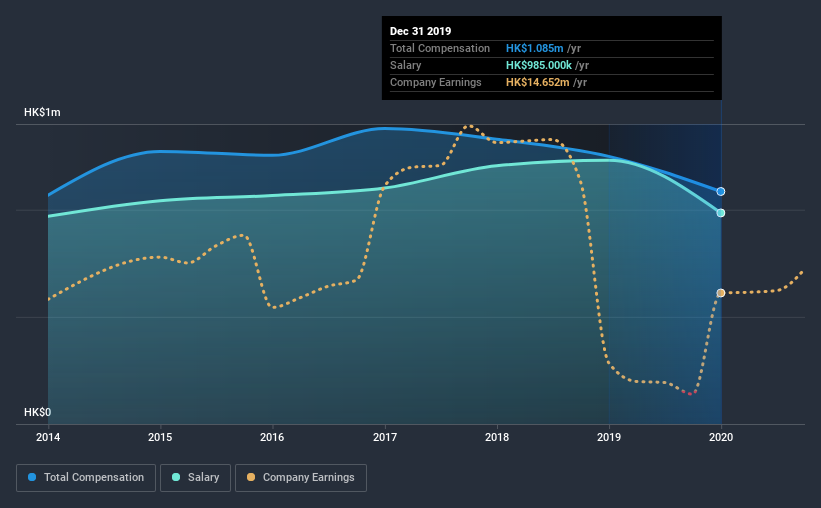Click the 2018 x-axis label
The image size is (821, 508).
[x=497, y=437]
